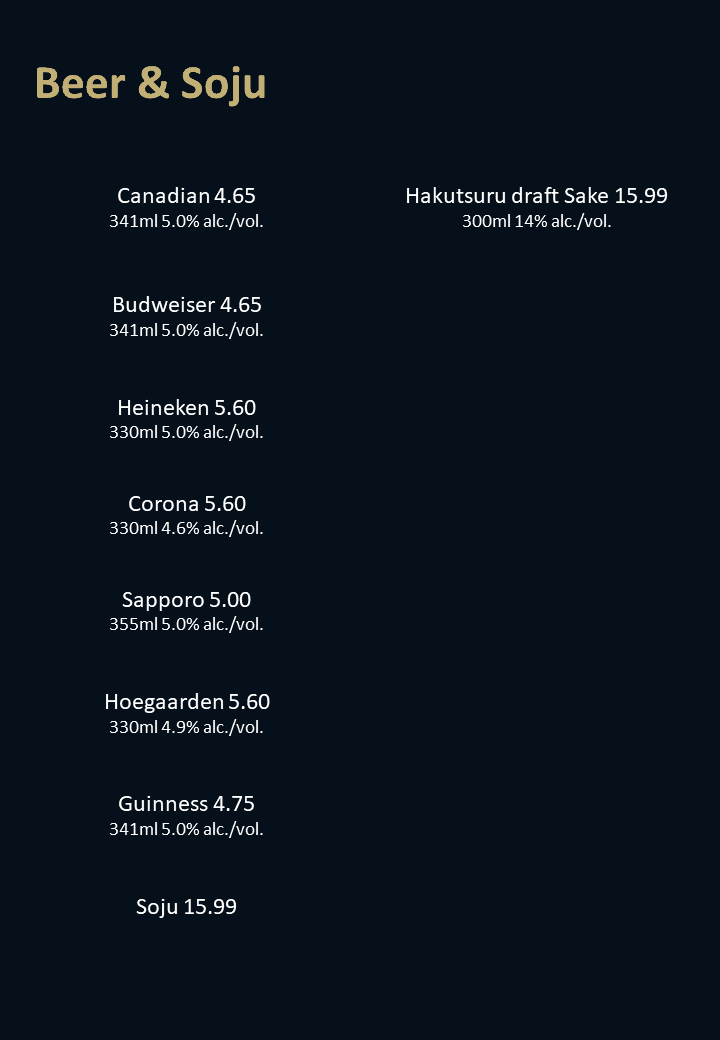
Task: Click the 300ml 14% details under Sake
Action: coord(536,221)
